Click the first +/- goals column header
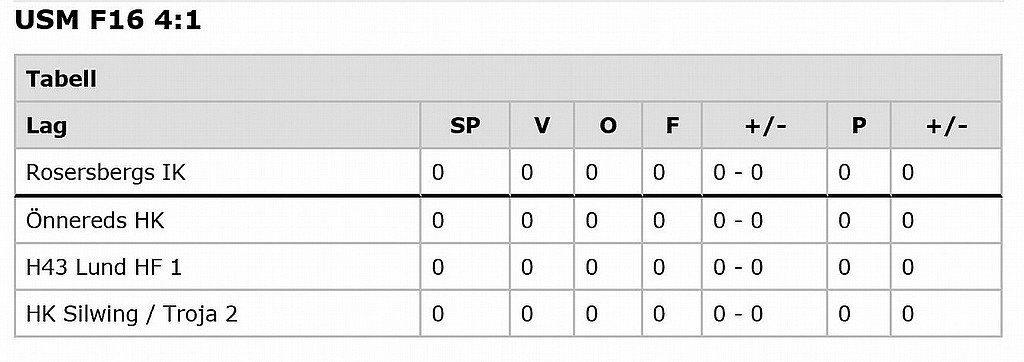 765,125
